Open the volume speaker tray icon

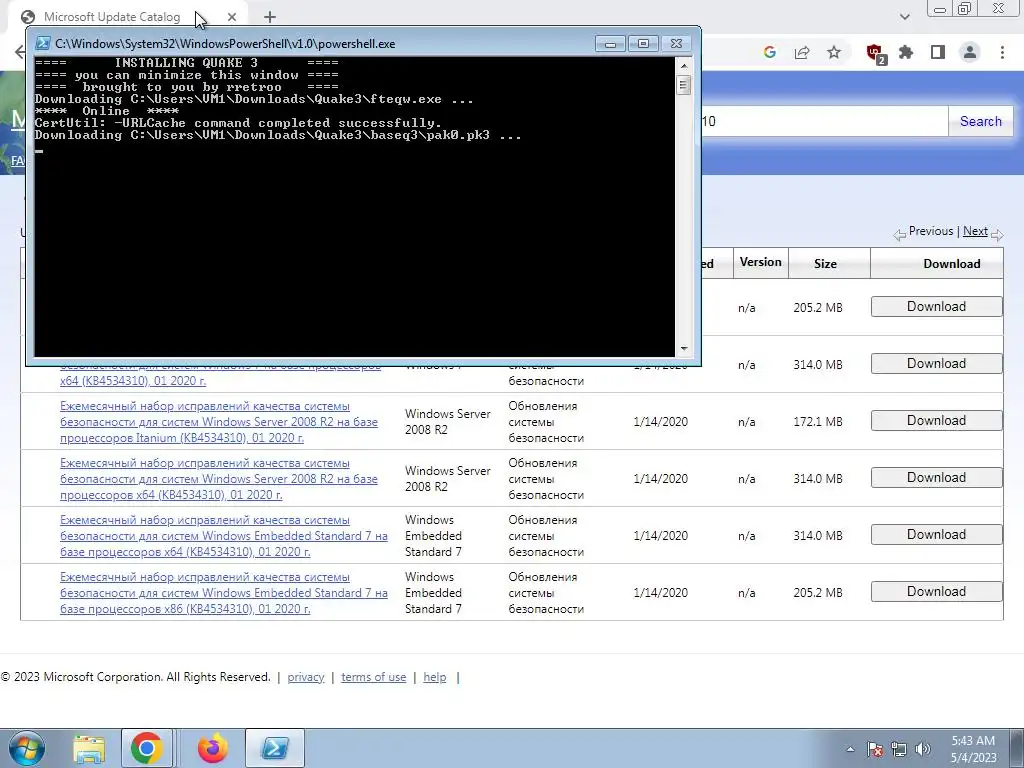923,749
